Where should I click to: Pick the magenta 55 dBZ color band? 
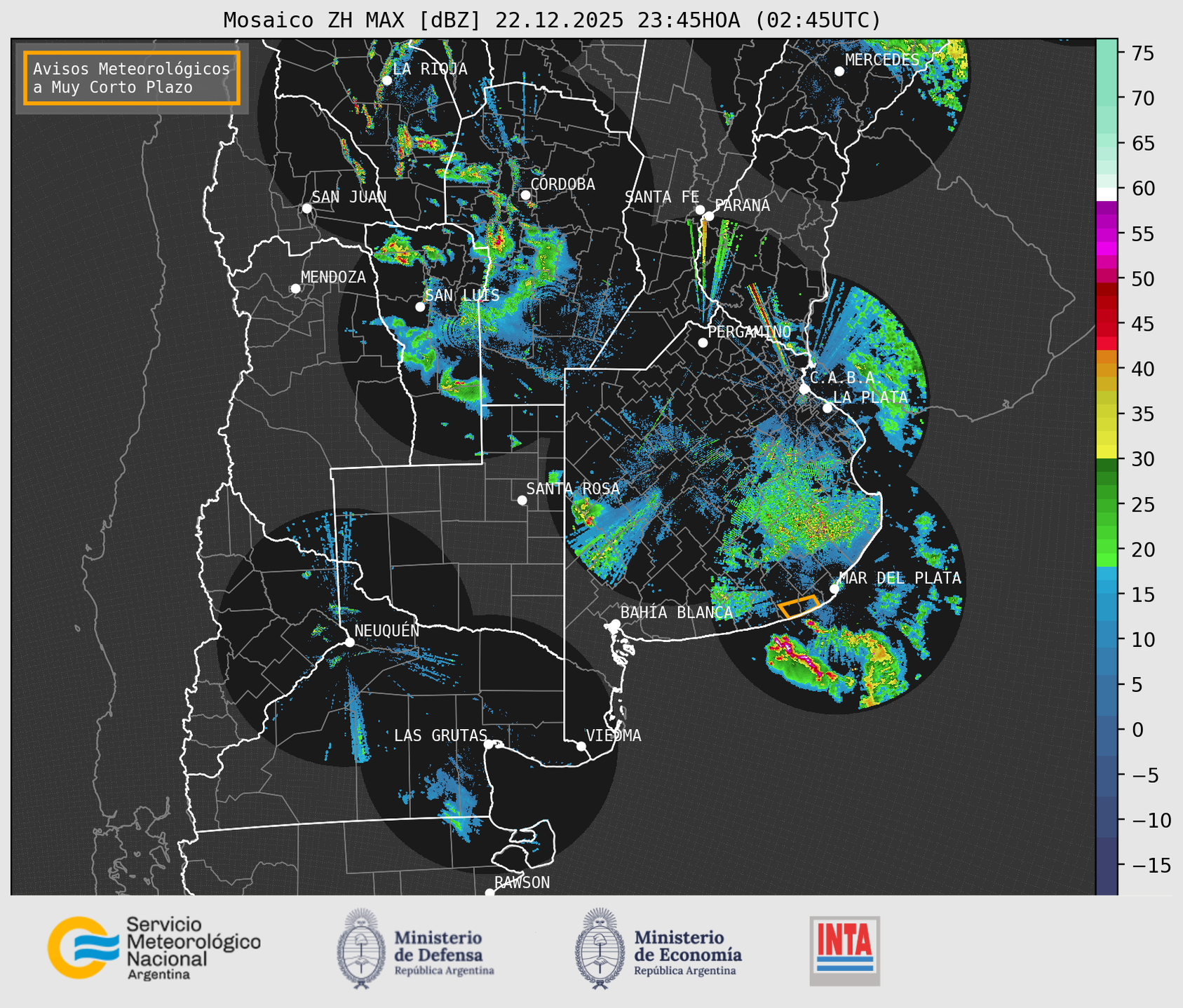coord(1107,235)
